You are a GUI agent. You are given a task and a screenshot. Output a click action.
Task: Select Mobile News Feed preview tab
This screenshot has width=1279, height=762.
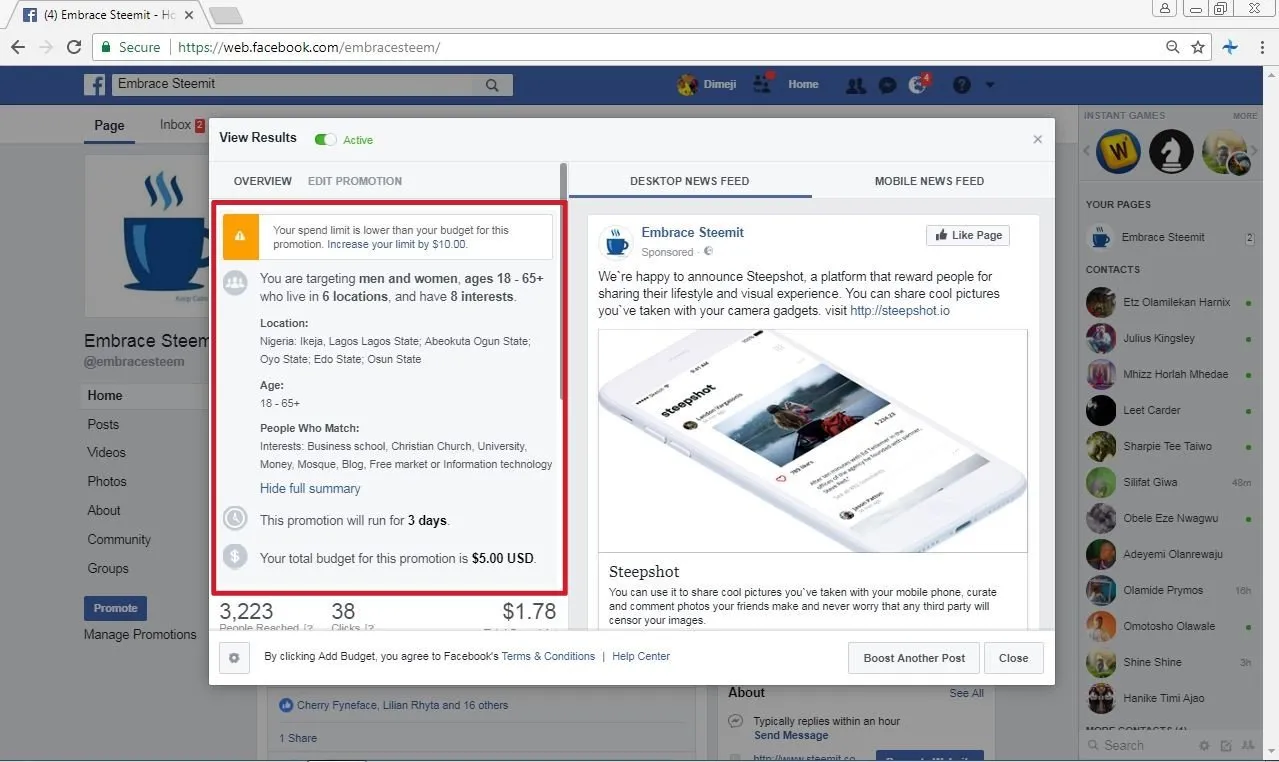point(929,181)
